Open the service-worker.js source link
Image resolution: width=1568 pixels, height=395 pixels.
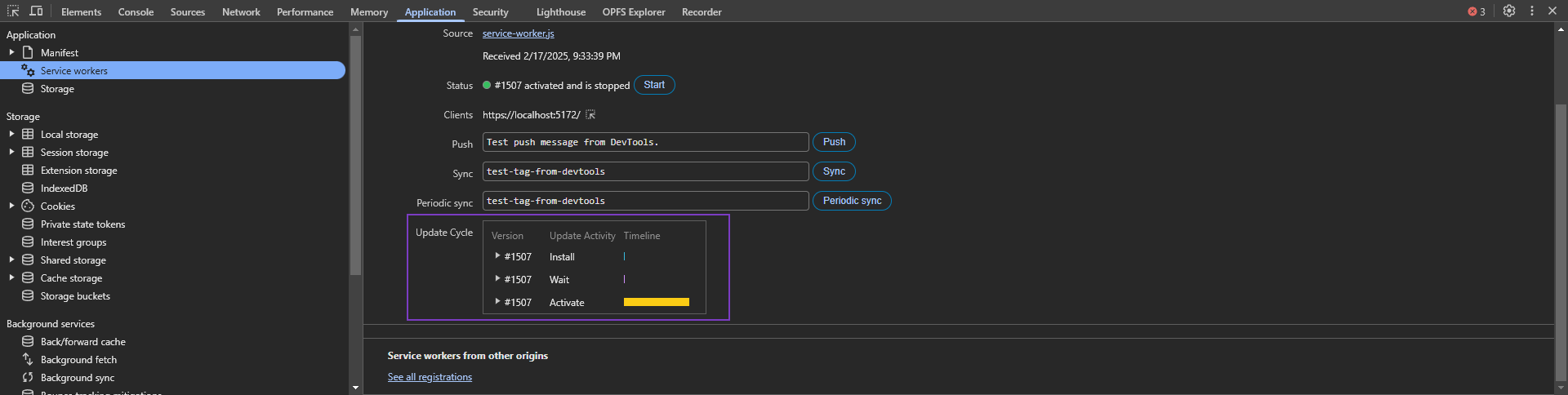[x=518, y=33]
